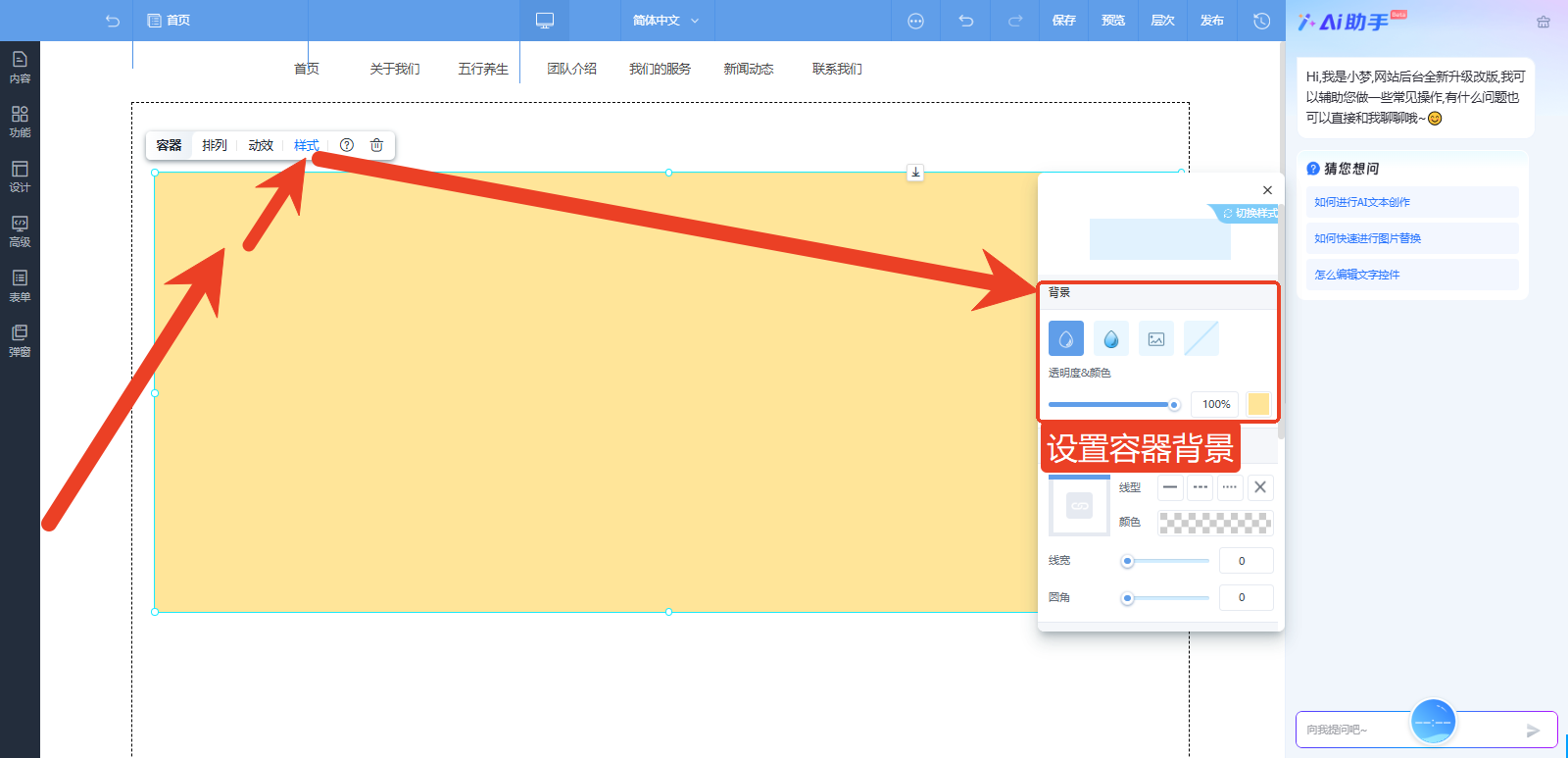Click the 保存 save button

[x=1063, y=21]
